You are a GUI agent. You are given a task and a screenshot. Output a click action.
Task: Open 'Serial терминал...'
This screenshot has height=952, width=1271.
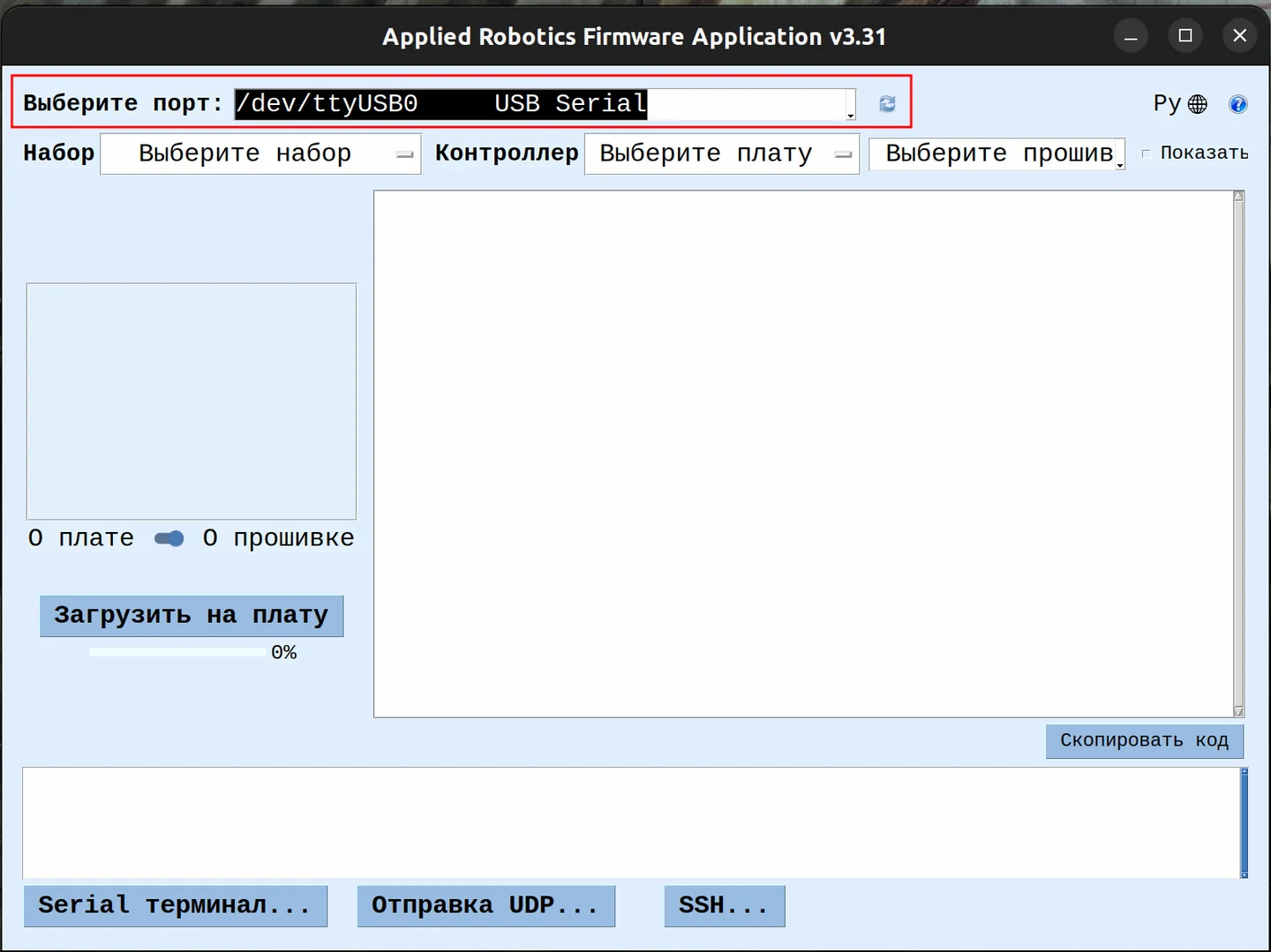click(176, 906)
